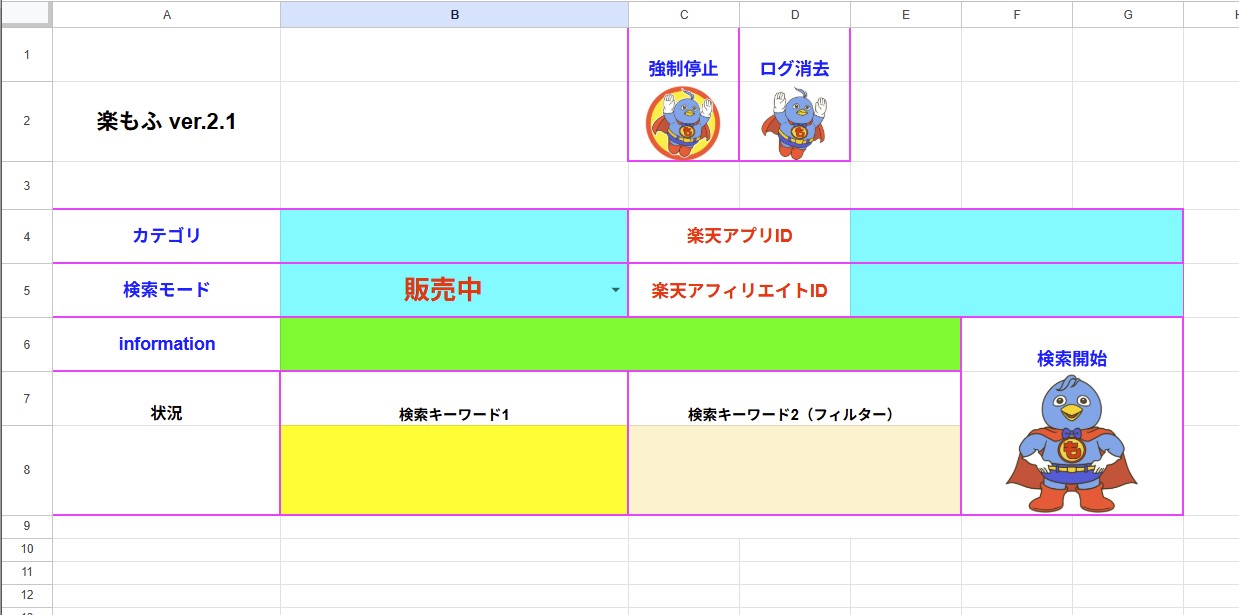The width and height of the screenshot is (1239, 615).
Task: Select column F header
Action: (1016, 14)
